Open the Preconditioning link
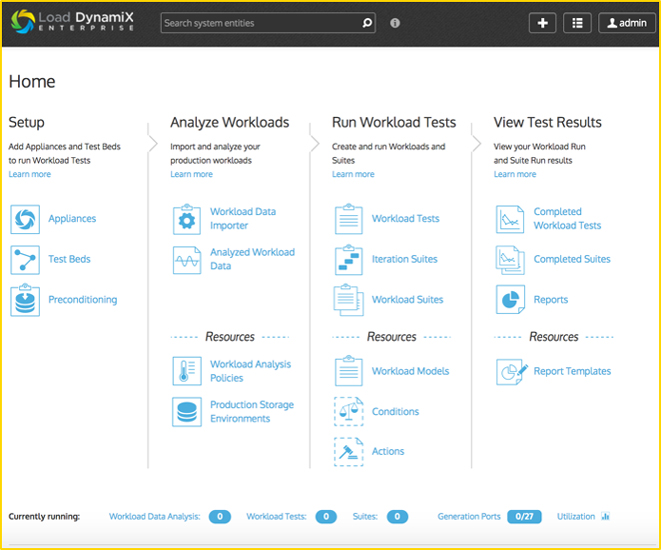This screenshot has width=661, height=550. 83,300
